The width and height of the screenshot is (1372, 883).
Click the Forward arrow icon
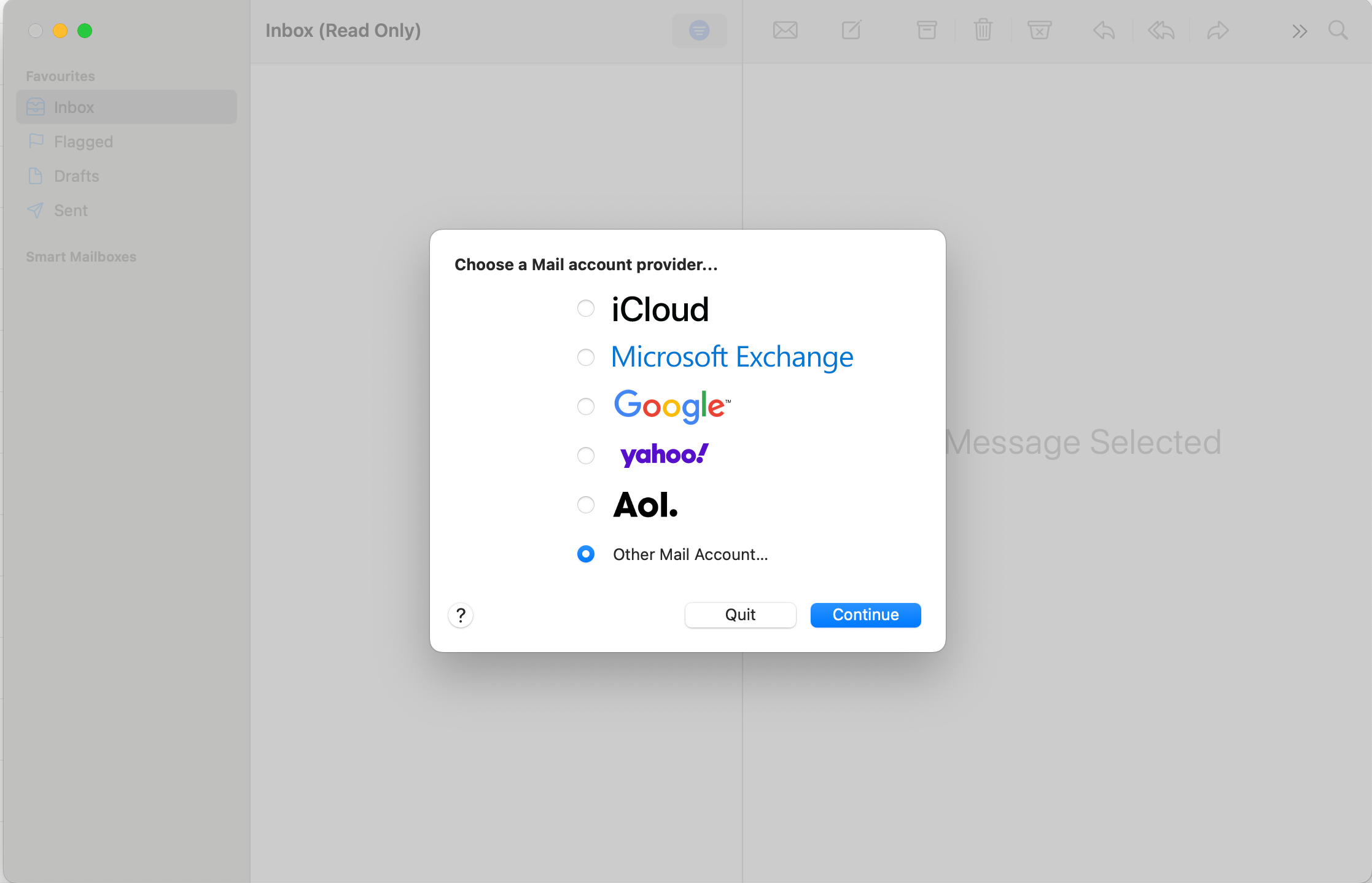[x=1217, y=30]
